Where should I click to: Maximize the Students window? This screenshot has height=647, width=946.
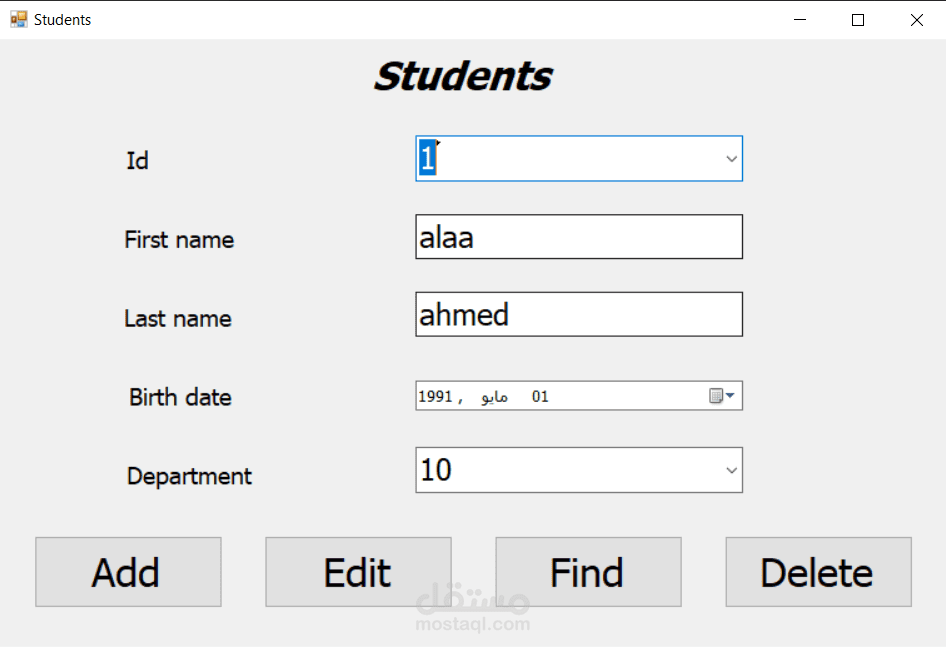click(857, 20)
